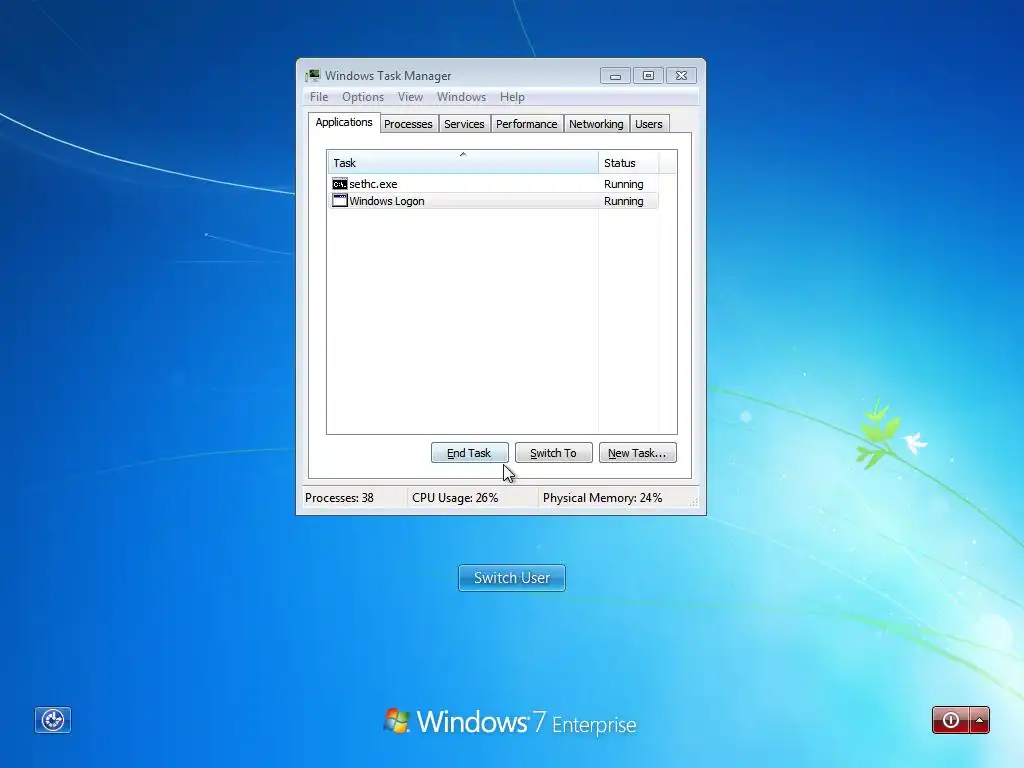Open the Windows menu
The width and height of the screenshot is (1024, 768).
pyautogui.click(x=461, y=97)
